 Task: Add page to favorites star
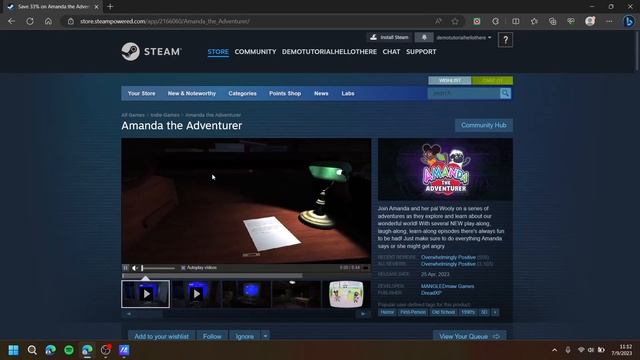(x=455, y=21)
